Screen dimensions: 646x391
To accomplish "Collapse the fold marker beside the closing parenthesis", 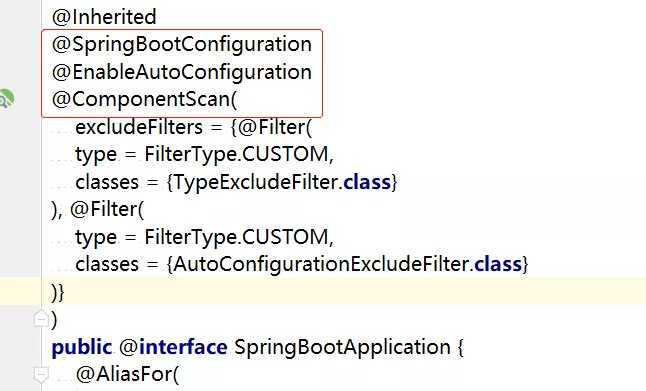I will (x=41, y=319).
